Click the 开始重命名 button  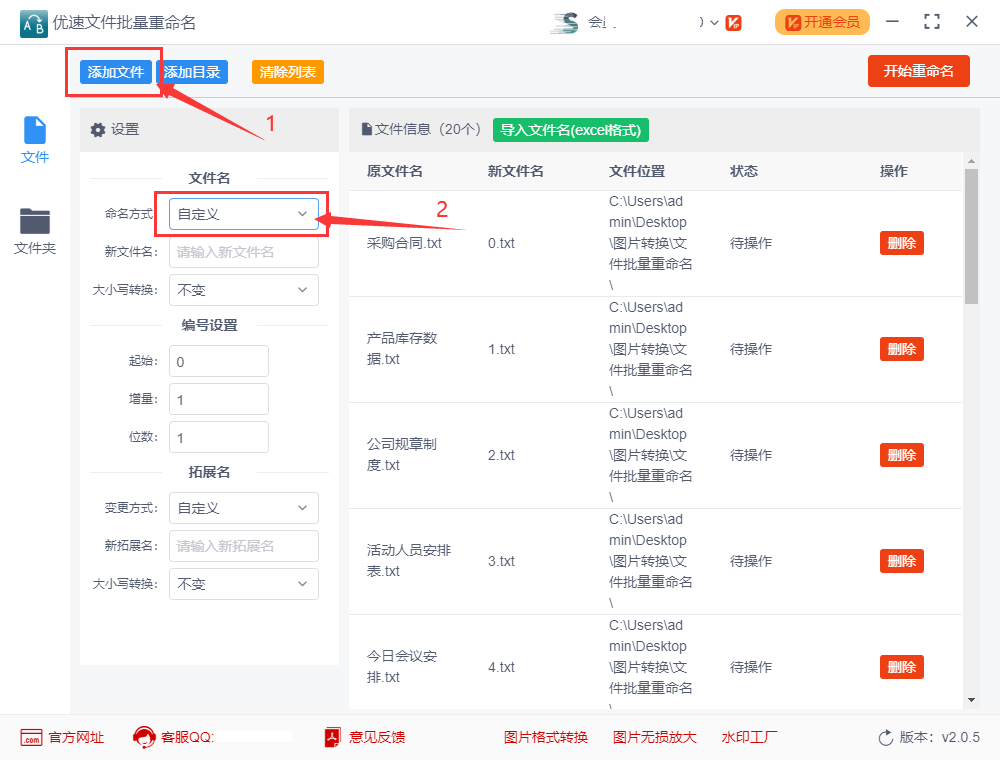(918, 71)
